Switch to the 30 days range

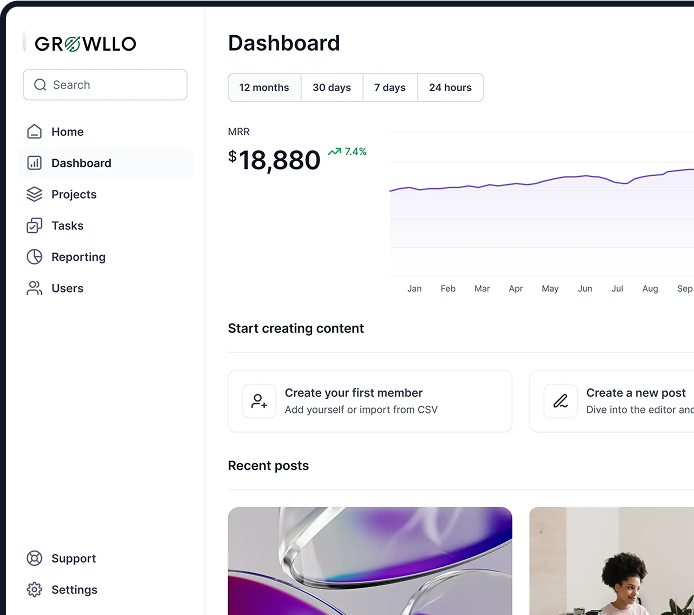[332, 88]
